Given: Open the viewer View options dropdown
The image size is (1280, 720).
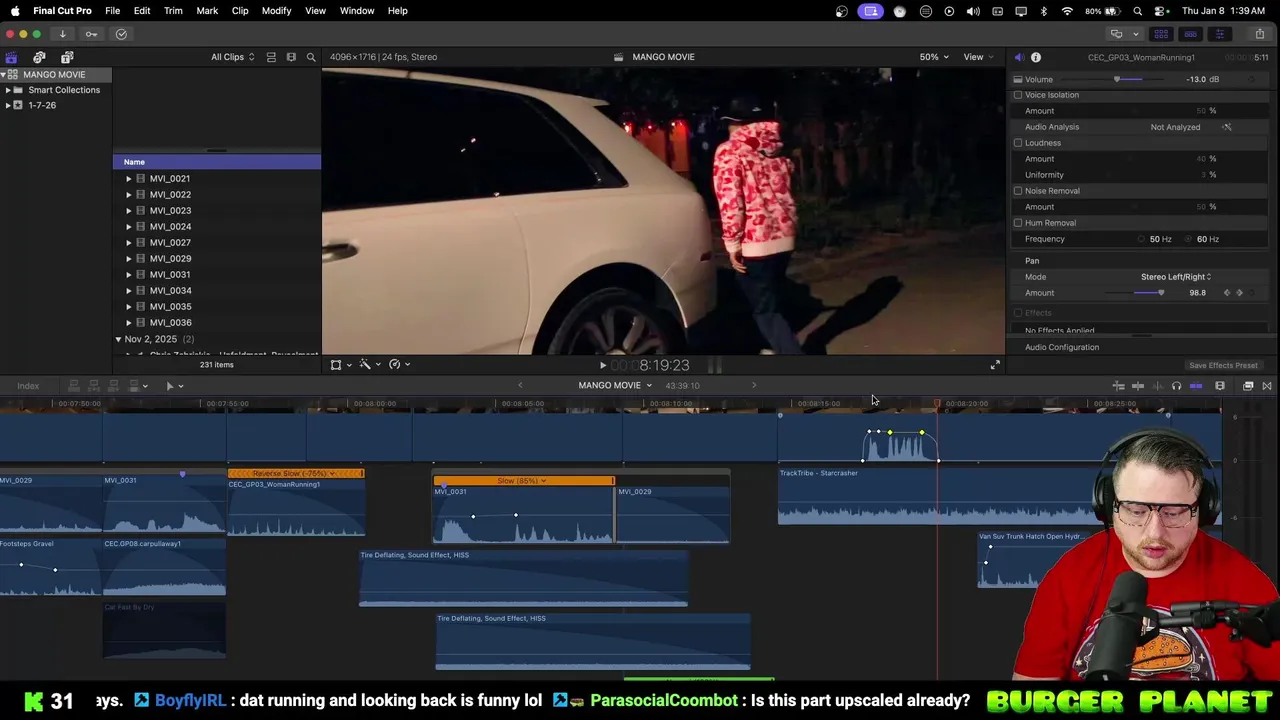Looking at the screenshot, I should point(978,57).
